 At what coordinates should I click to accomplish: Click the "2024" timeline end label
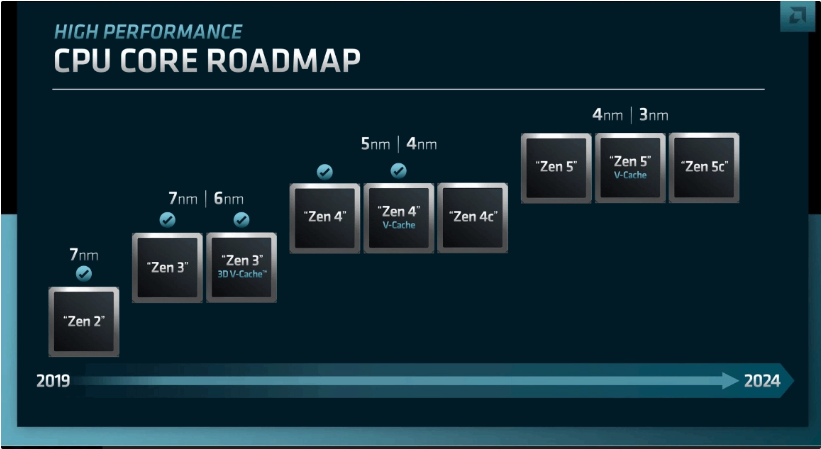762,381
